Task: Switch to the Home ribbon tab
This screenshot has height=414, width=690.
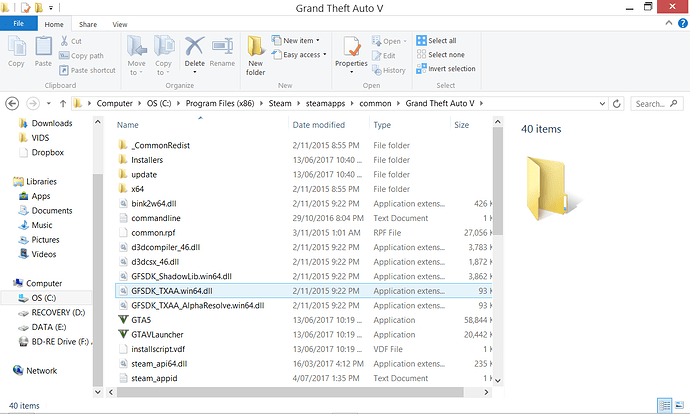Action: pos(54,24)
